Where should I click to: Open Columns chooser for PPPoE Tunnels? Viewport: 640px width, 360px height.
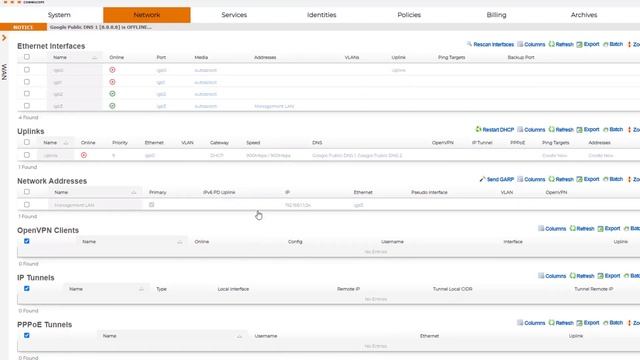point(531,323)
